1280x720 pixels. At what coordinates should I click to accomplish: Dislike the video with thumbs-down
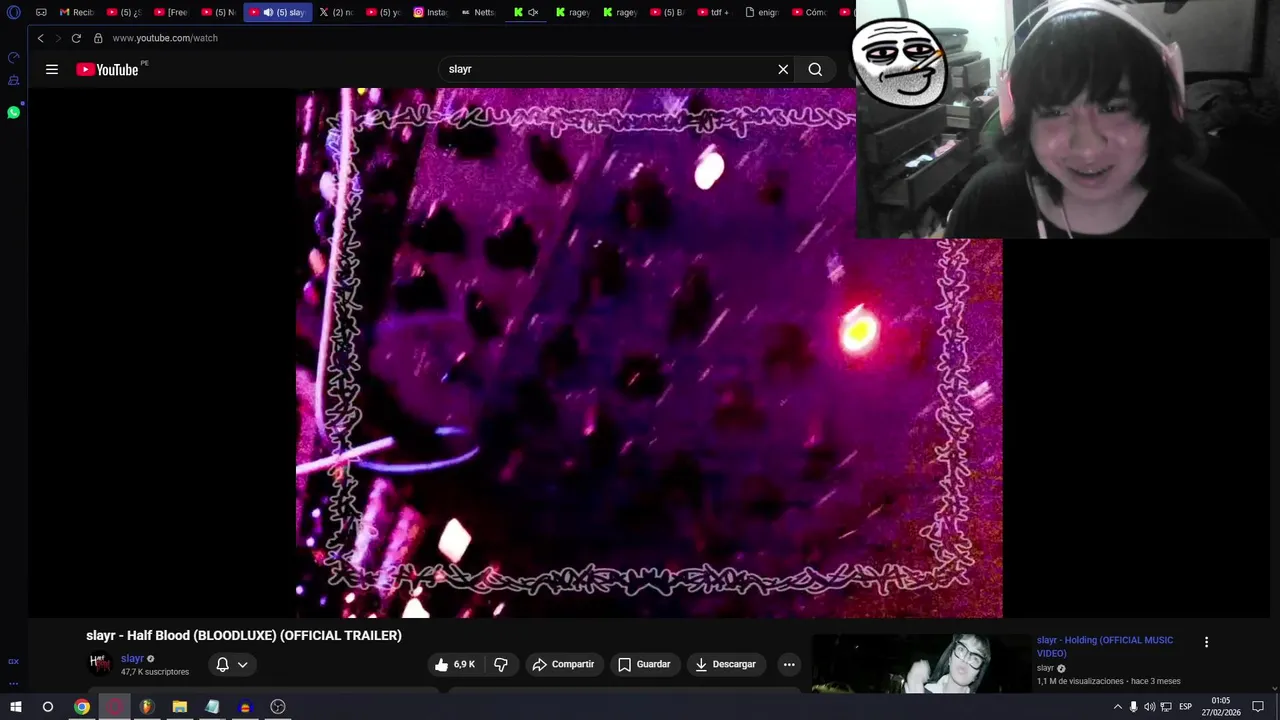pos(501,664)
